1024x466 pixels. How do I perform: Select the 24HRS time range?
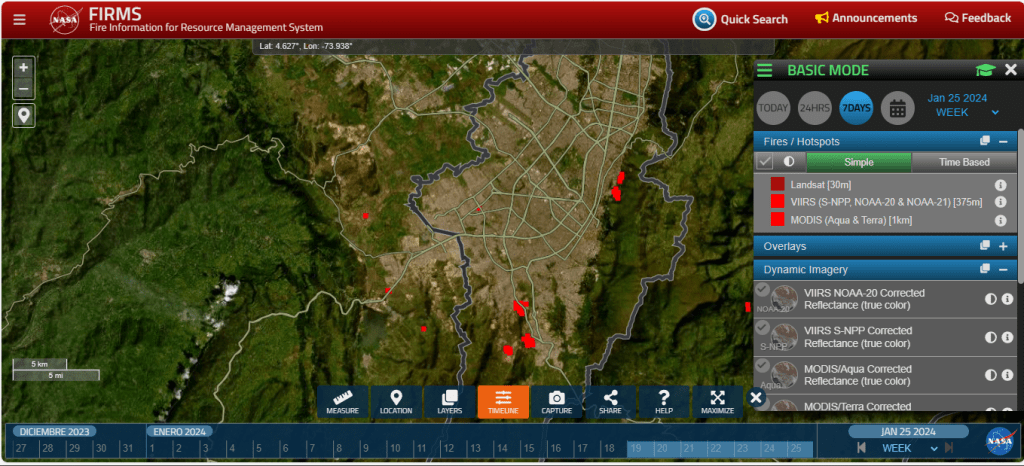(814, 108)
